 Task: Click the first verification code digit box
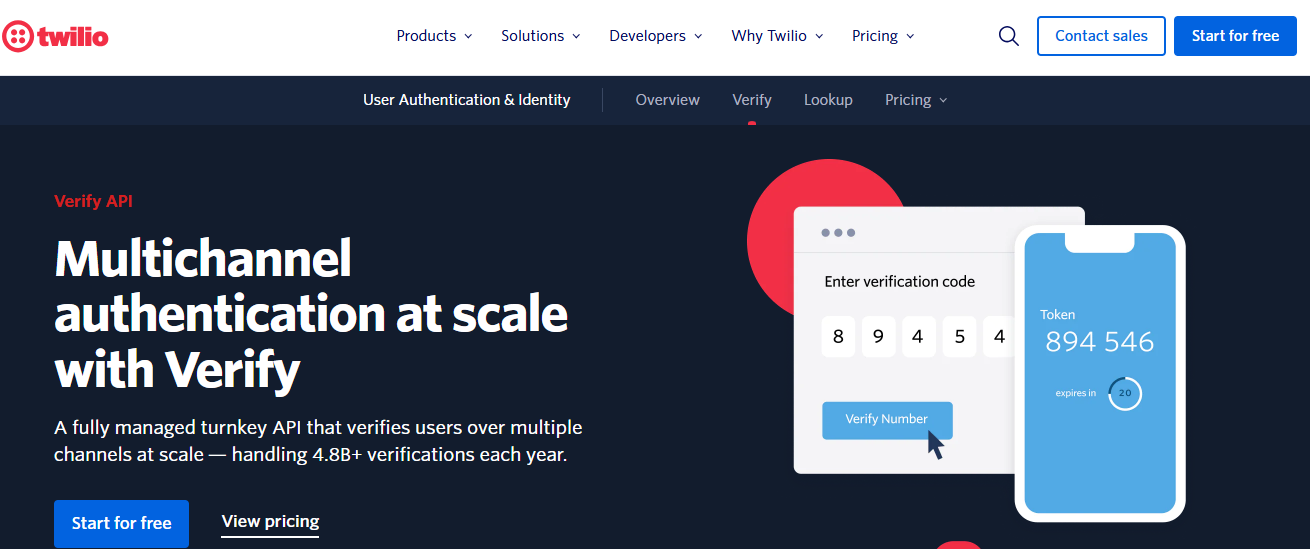838,337
